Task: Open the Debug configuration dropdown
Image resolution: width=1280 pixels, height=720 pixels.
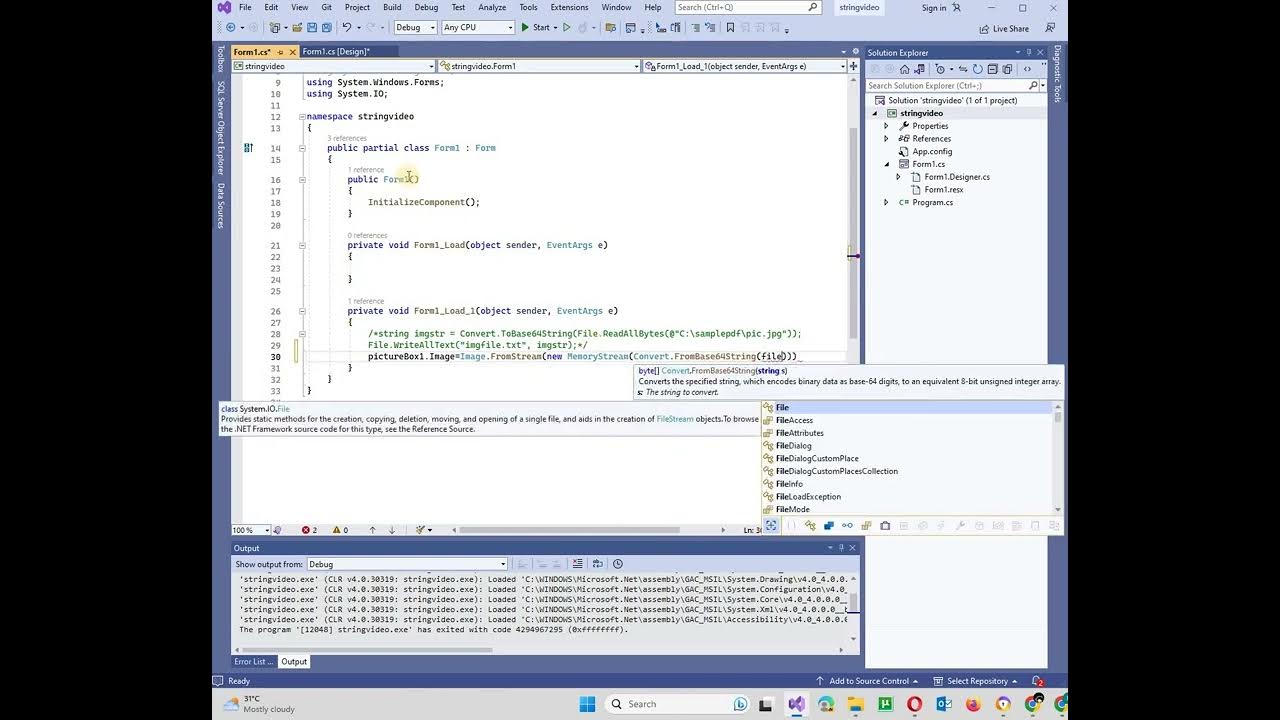Action: (415, 28)
